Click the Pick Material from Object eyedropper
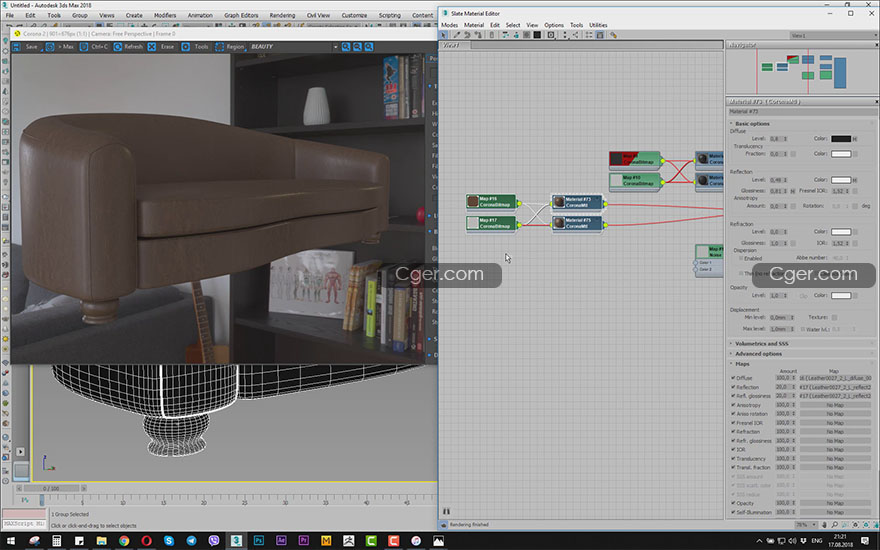Image resolution: width=880 pixels, height=550 pixels. tap(457, 35)
